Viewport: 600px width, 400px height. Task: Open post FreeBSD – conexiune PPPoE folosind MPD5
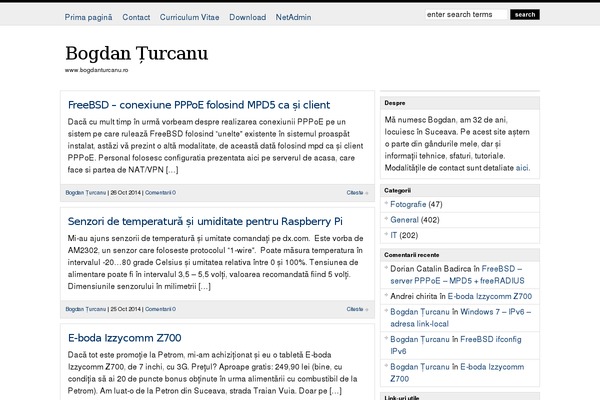click(199, 105)
